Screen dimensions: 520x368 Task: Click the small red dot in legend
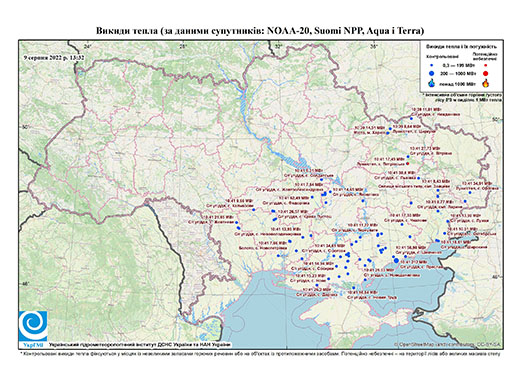tap(486, 65)
